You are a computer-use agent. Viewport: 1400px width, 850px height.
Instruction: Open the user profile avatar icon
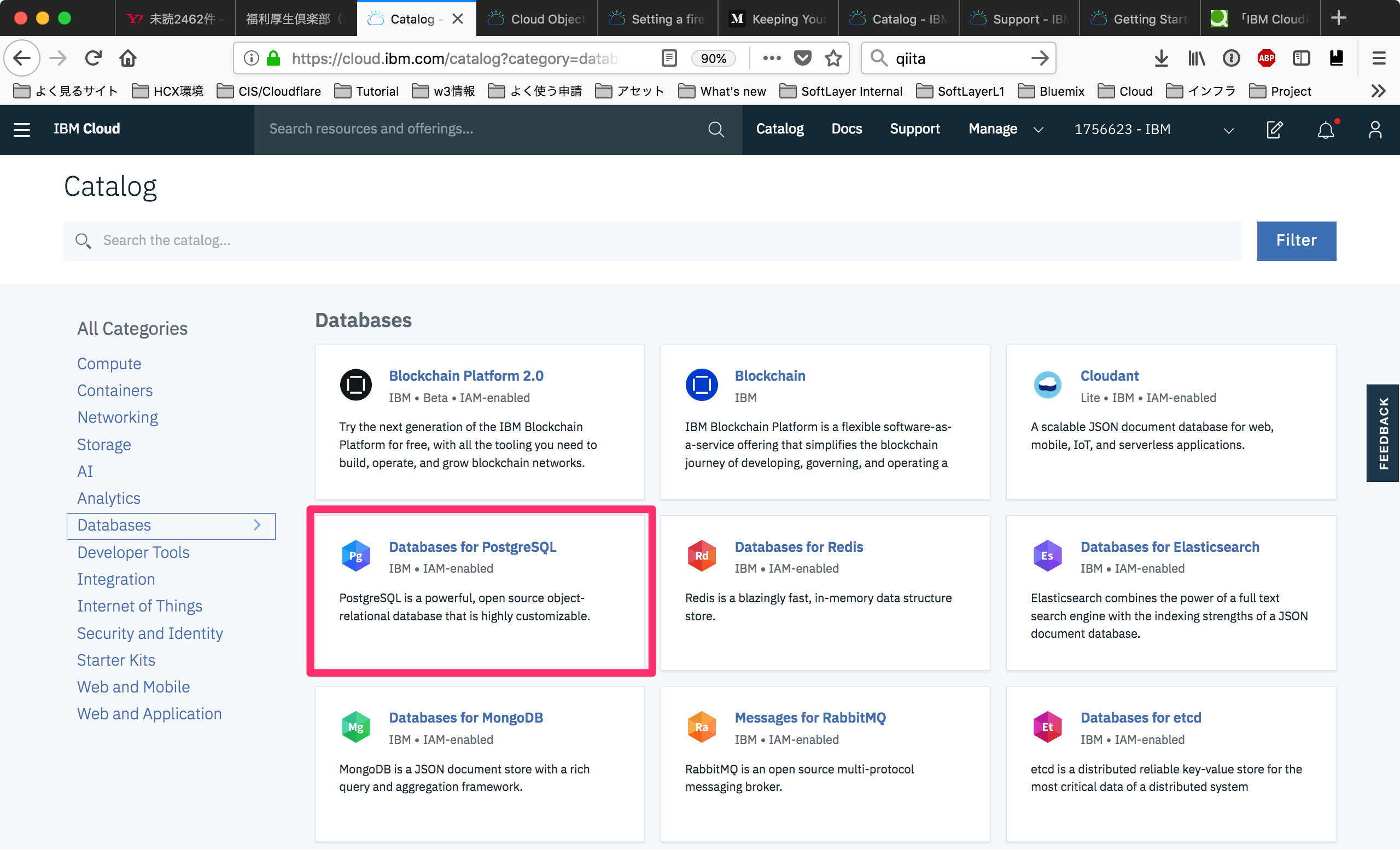point(1374,129)
